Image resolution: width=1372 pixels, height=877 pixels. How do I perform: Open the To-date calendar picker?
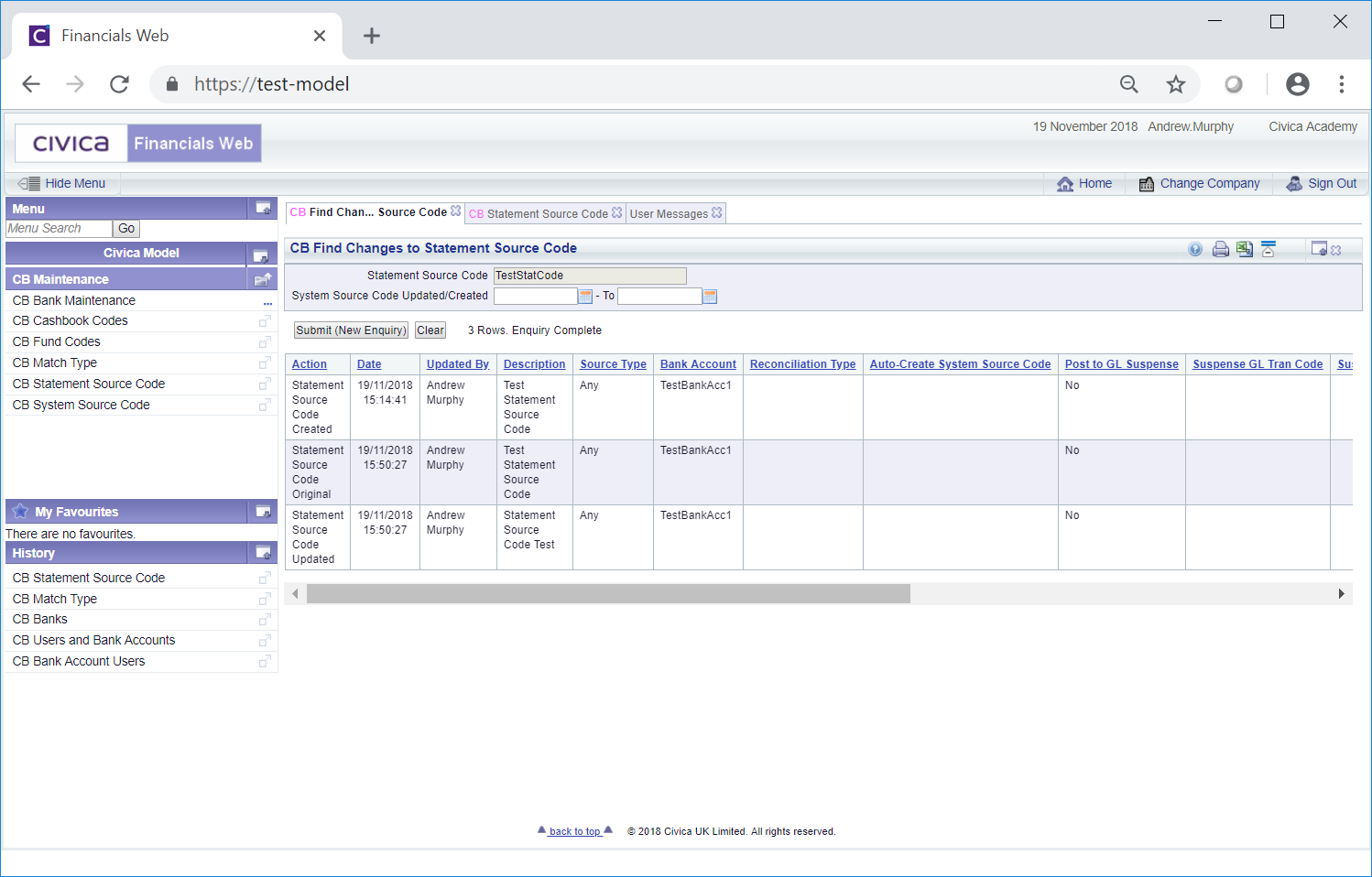[x=710, y=296]
